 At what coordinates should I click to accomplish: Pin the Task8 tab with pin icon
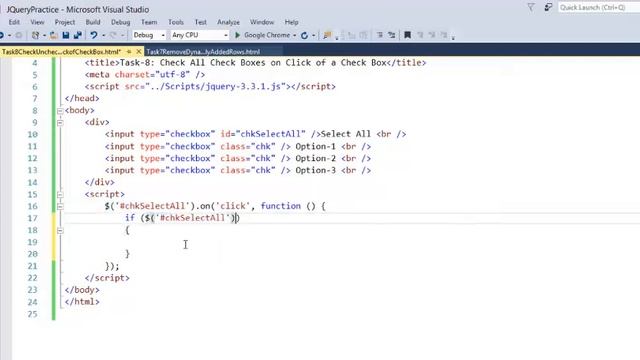point(129,51)
